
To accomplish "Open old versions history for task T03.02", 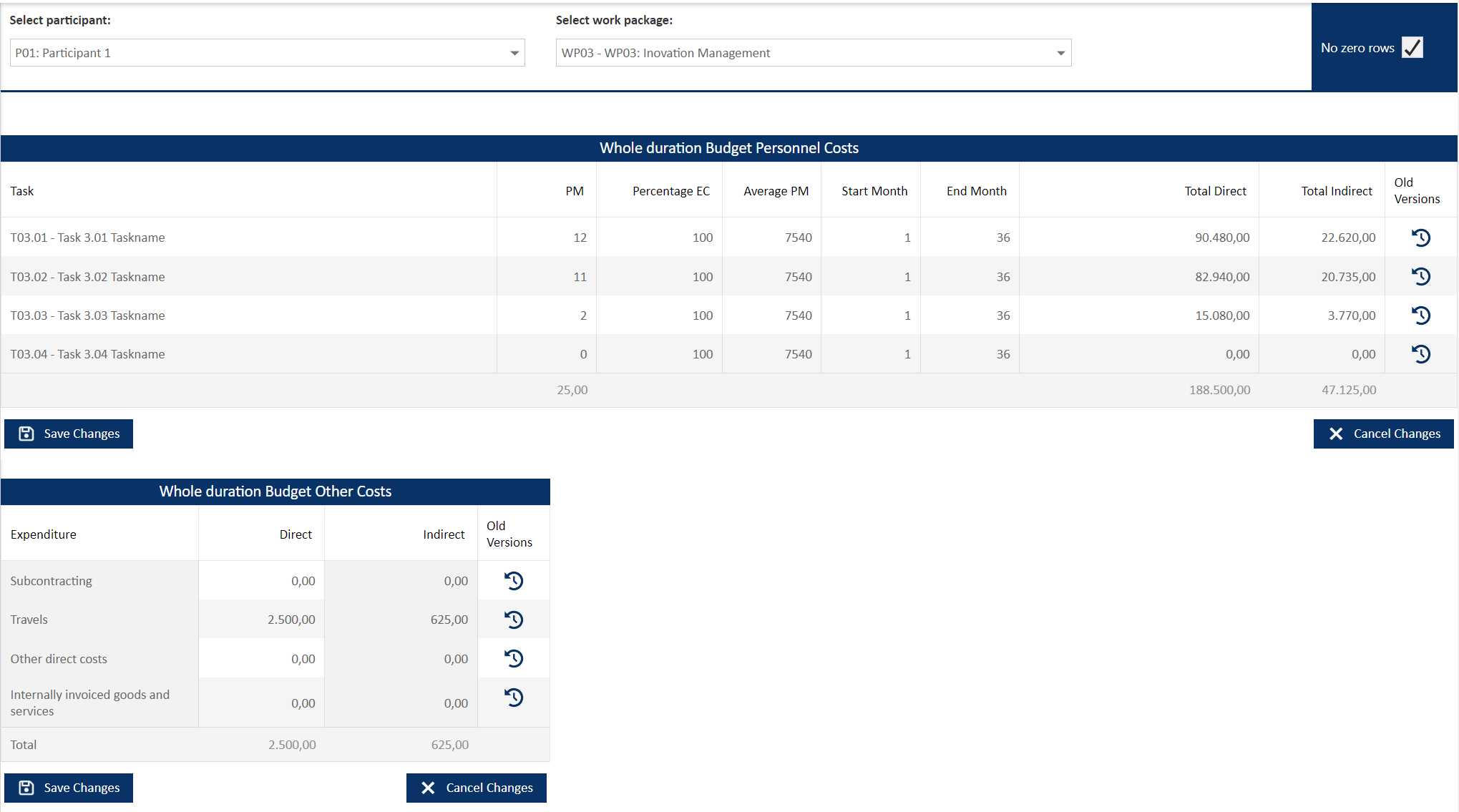I will [1420, 276].
